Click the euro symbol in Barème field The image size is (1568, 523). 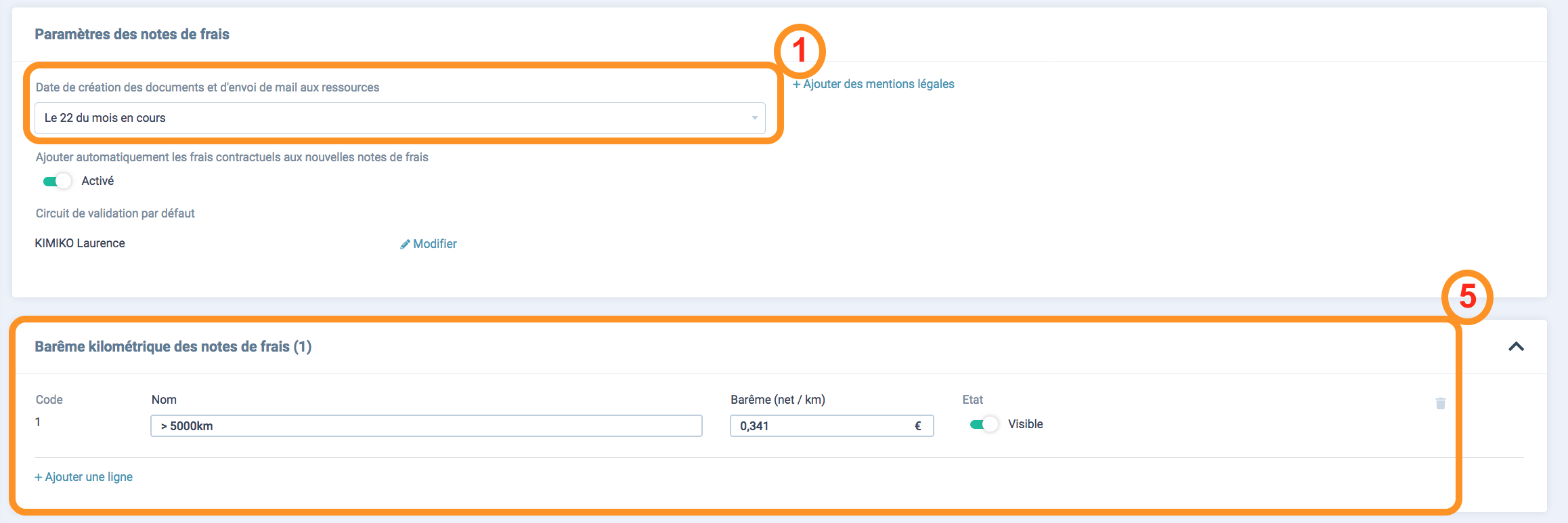pyautogui.click(x=918, y=426)
